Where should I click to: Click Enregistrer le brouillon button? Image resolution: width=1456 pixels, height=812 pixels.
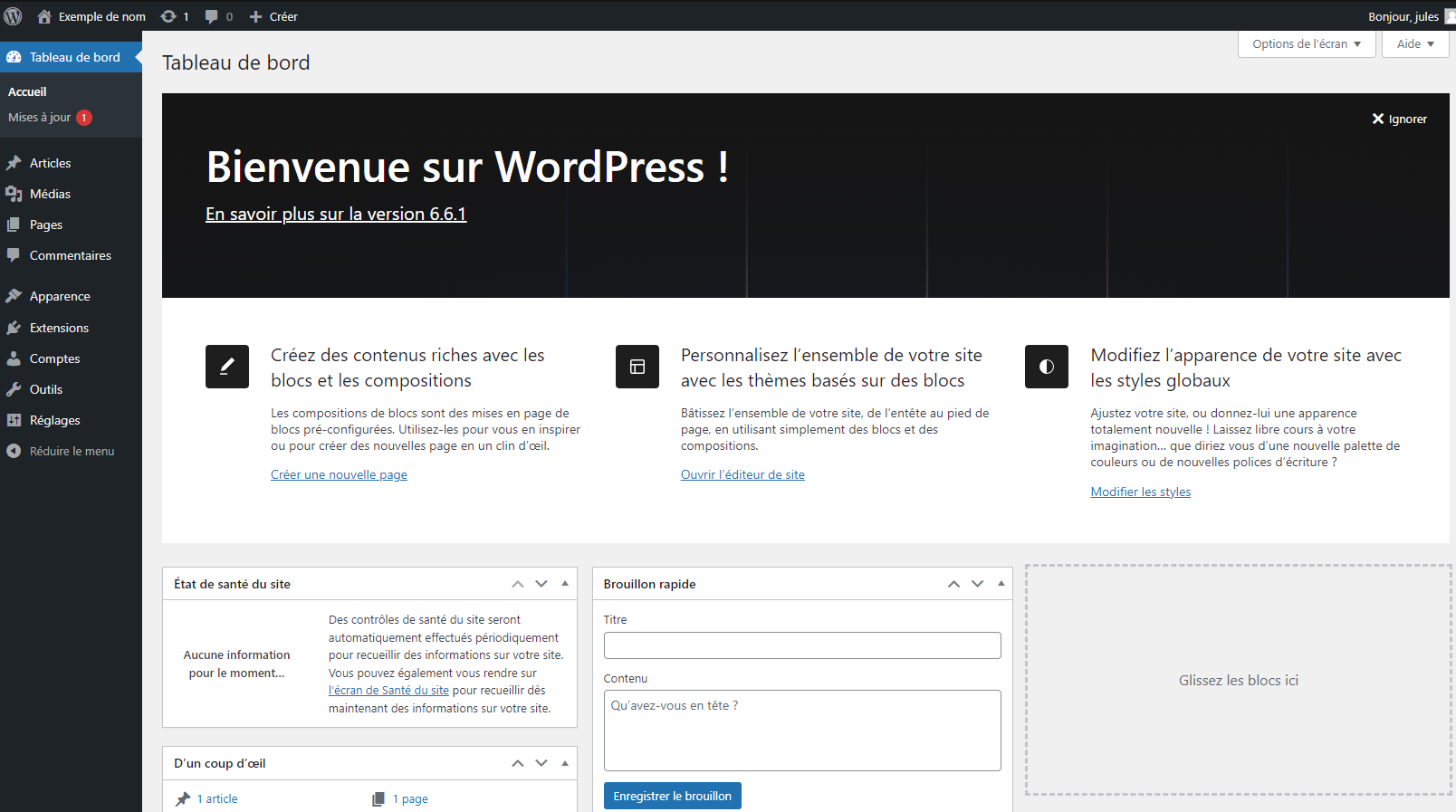(x=672, y=796)
